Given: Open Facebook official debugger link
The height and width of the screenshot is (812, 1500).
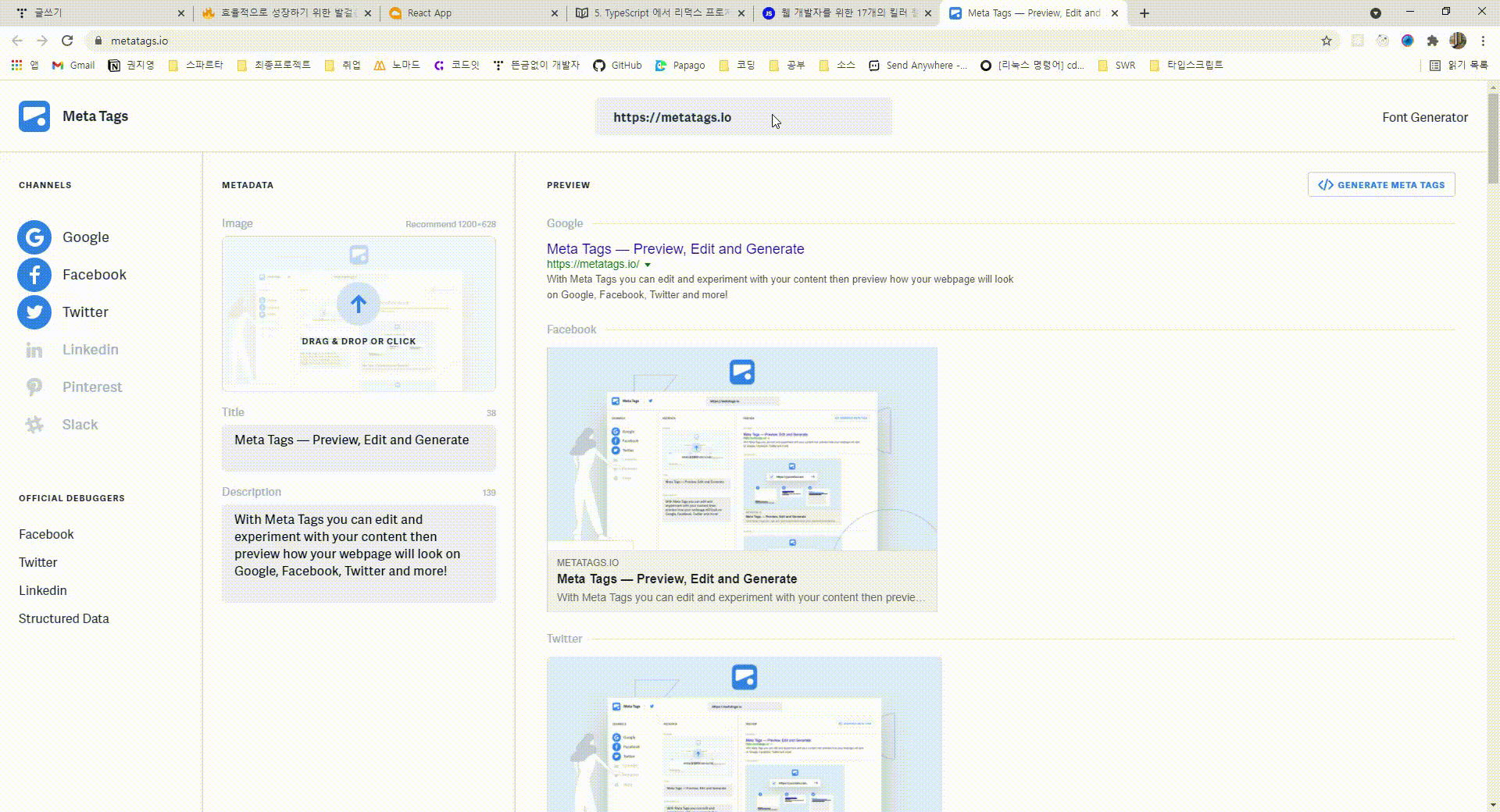Looking at the screenshot, I should [x=46, y=534].
